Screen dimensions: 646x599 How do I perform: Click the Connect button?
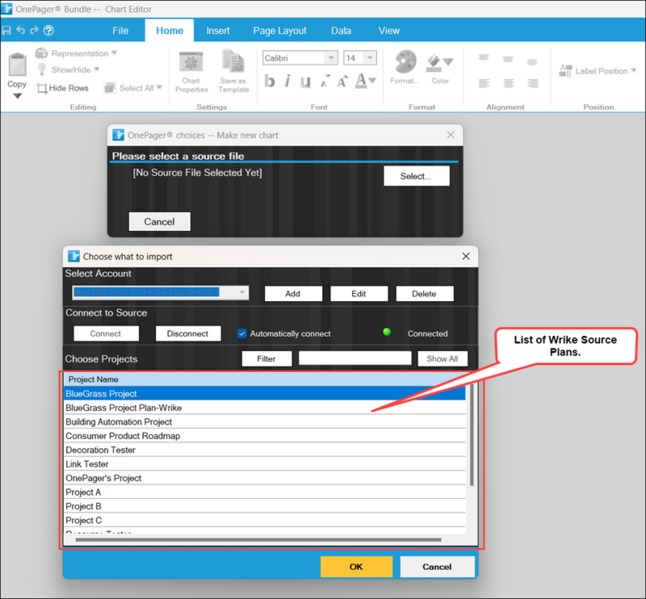(106, 333)
